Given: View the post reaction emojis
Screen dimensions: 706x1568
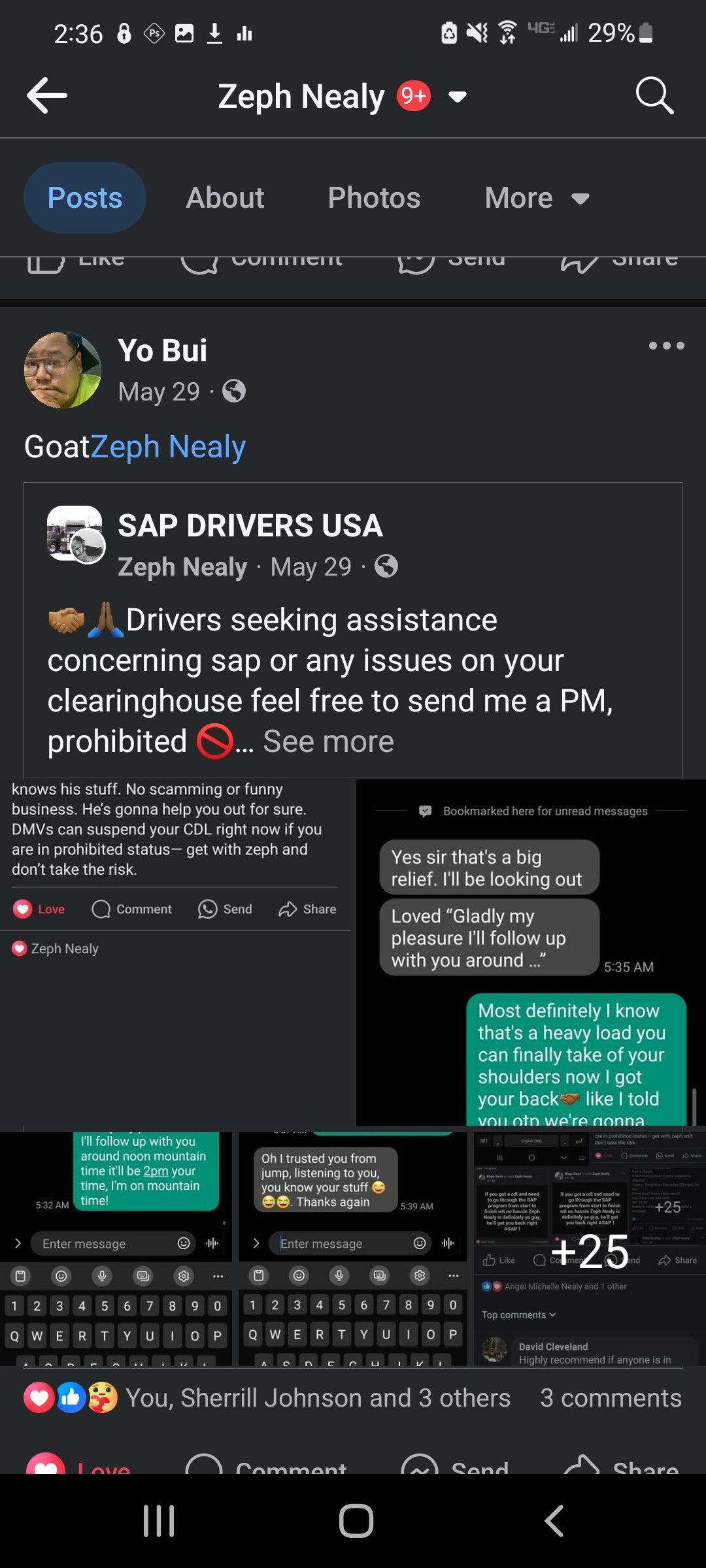Looking at the screenshot, I should click(71, 1397).
